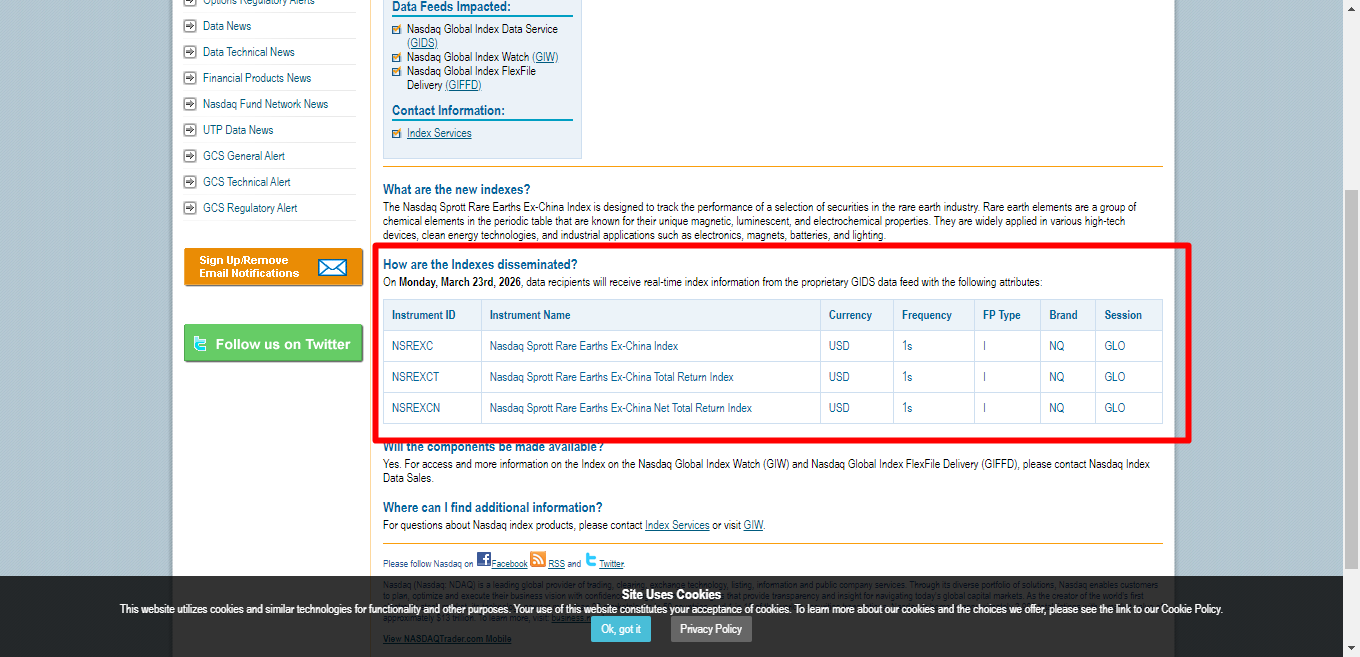Click the Instrument Name column header

(x=651, y=315)
